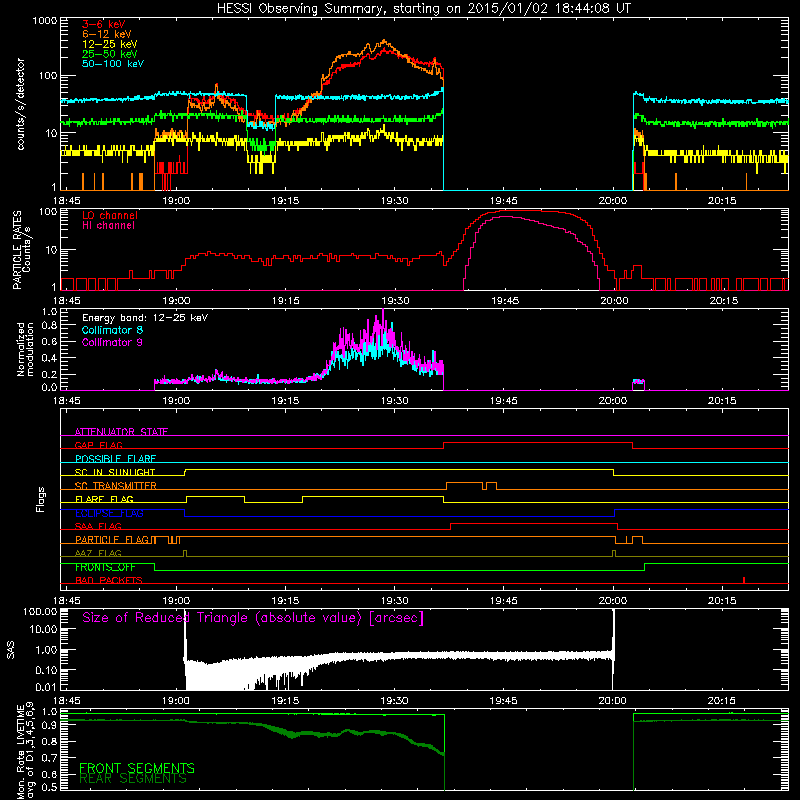Screen dimensions: 800x800
Task: Click the POSSIBLE FLARE flag label
Action: tap(115, 459)
